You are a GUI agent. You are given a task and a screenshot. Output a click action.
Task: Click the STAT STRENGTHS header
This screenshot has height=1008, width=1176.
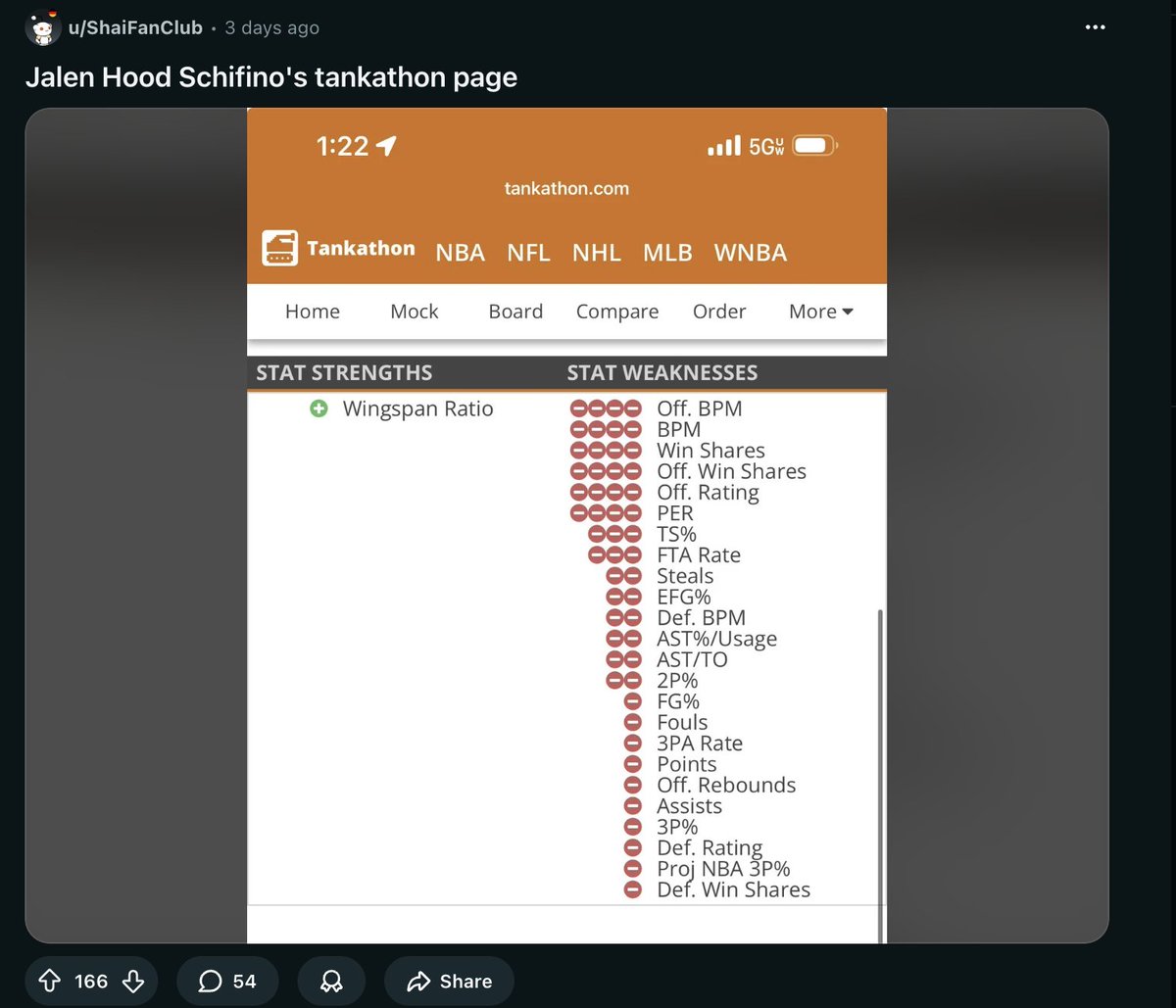click(344, 372)
